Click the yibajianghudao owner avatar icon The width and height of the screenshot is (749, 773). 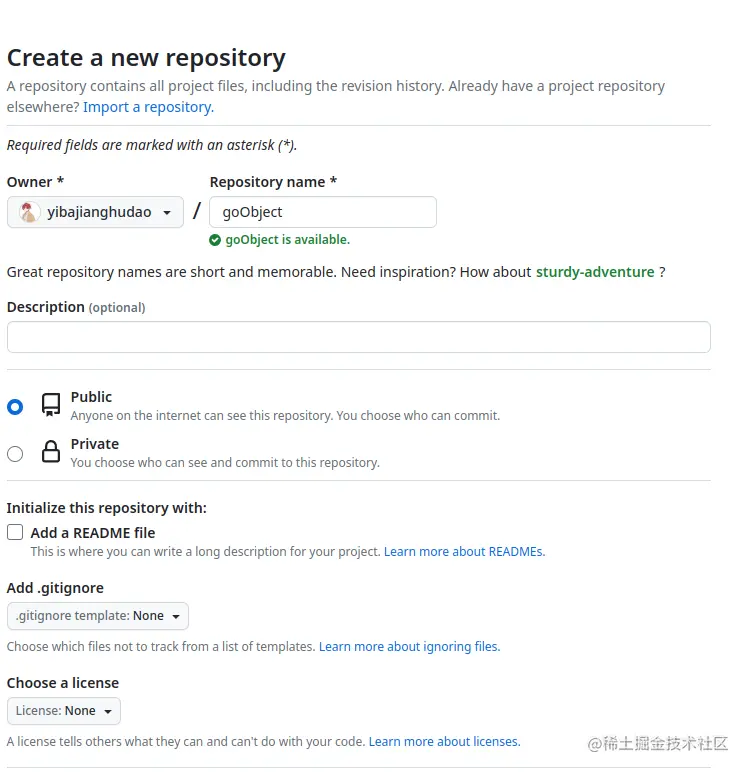29,212
